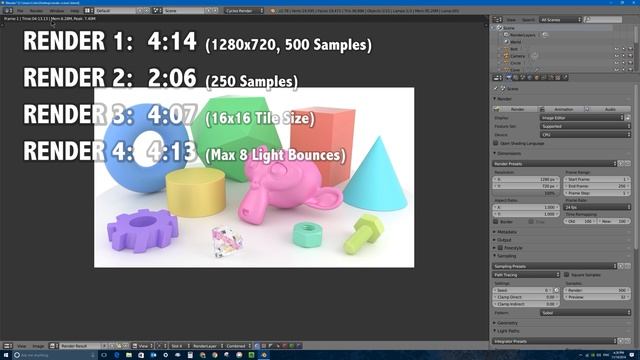
Task: Enable the Square Samples checkbox
Action: point(567,275)
